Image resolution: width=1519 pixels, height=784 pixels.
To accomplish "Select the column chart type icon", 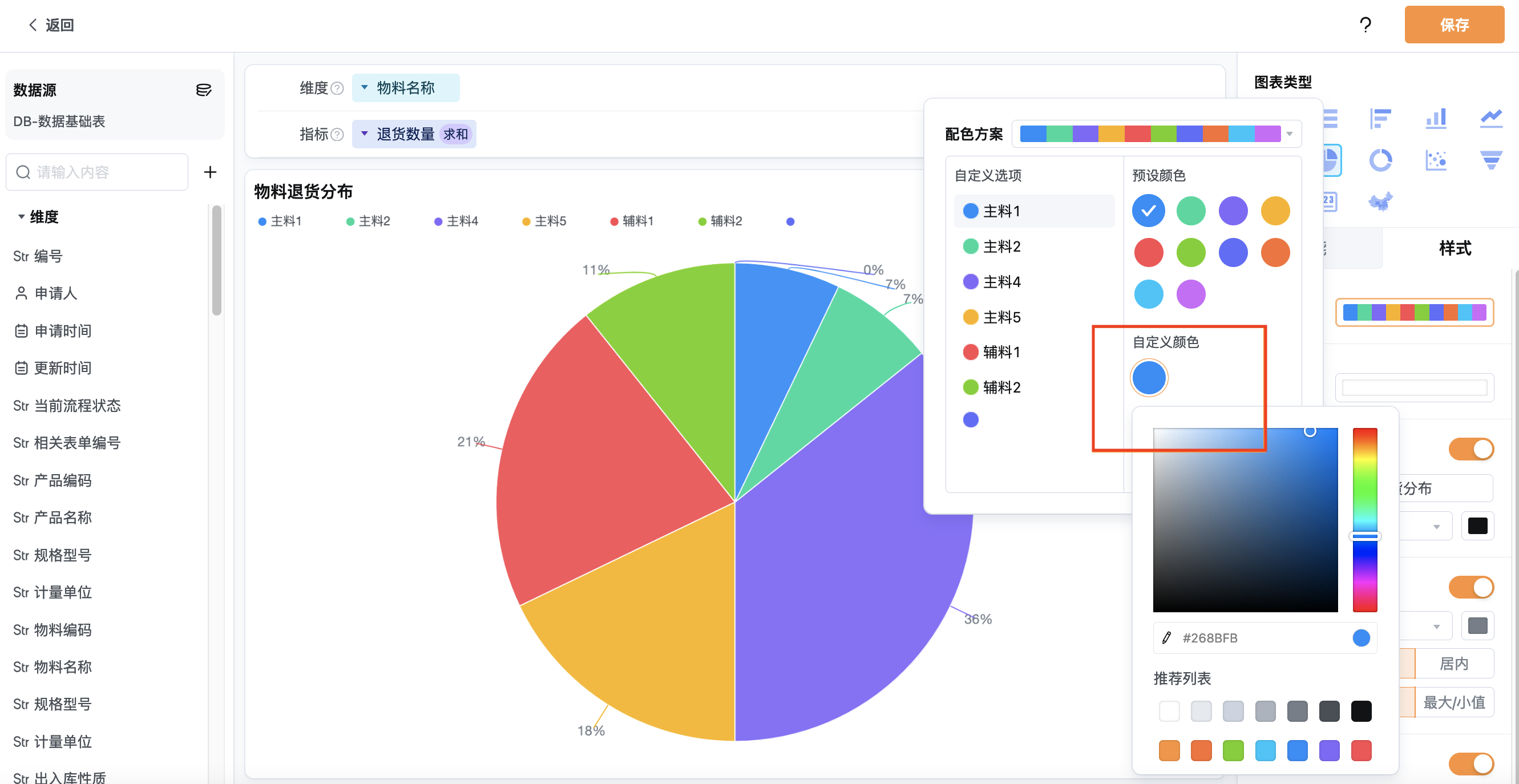I will (1435, 118).
